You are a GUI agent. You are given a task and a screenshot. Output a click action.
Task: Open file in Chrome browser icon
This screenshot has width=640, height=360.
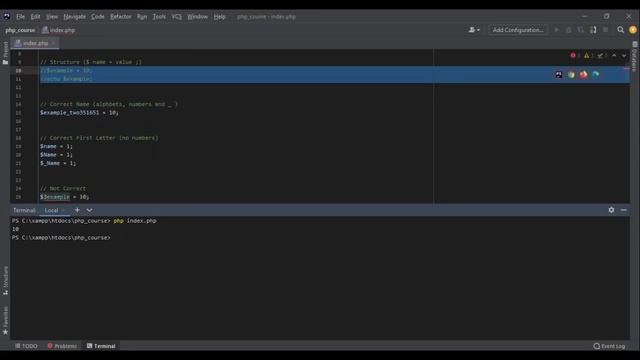point(571,74)
